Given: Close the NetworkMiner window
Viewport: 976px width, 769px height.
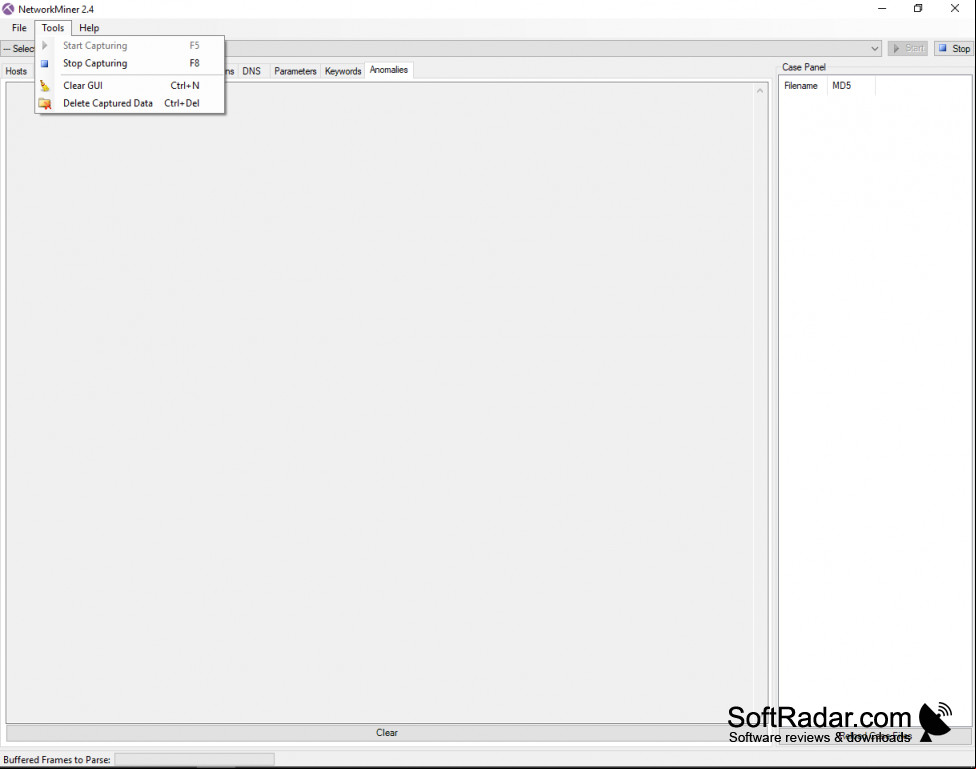Looking at the screenshot, I should [x=955, y=9].
